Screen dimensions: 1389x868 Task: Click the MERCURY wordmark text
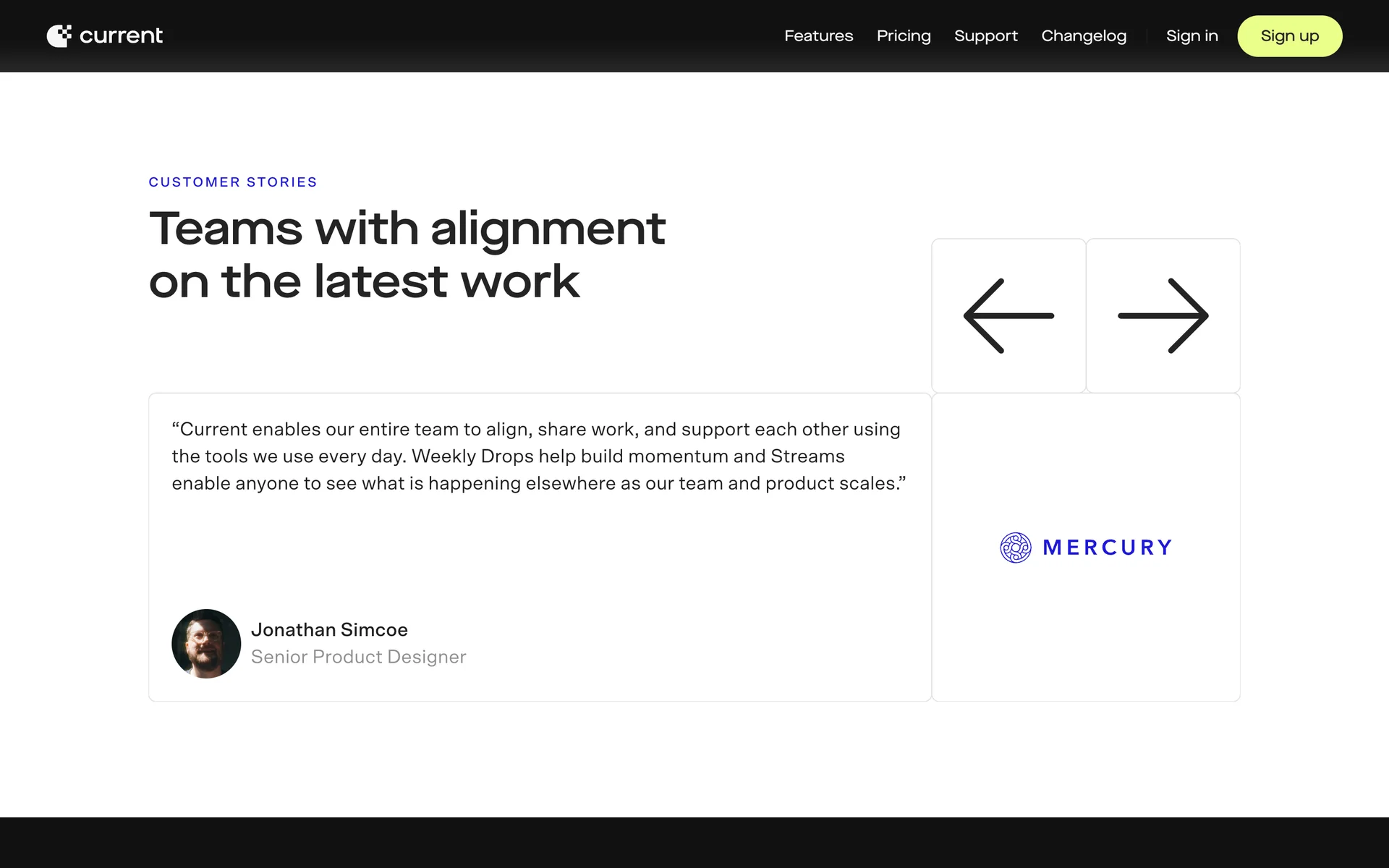[1107, 548]
